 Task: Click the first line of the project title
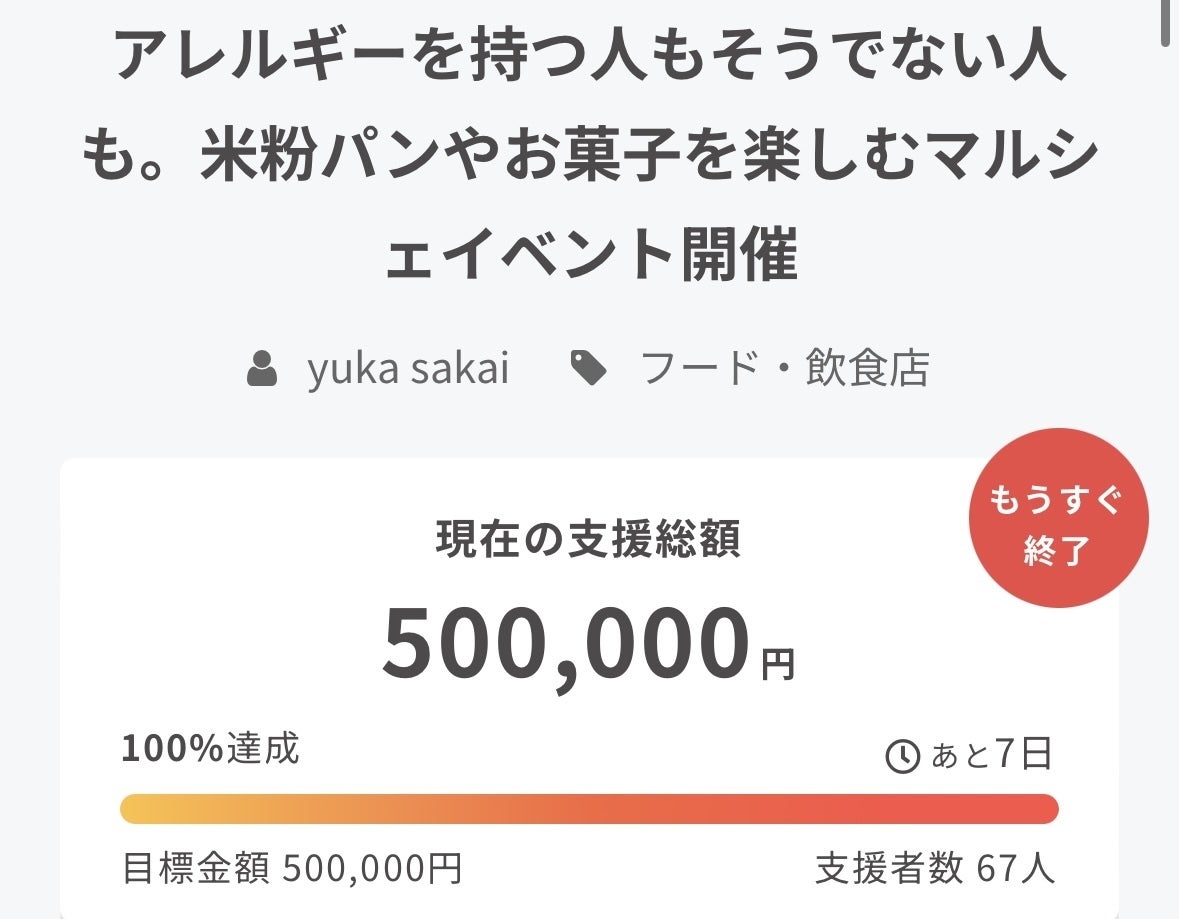coord(590,60)
